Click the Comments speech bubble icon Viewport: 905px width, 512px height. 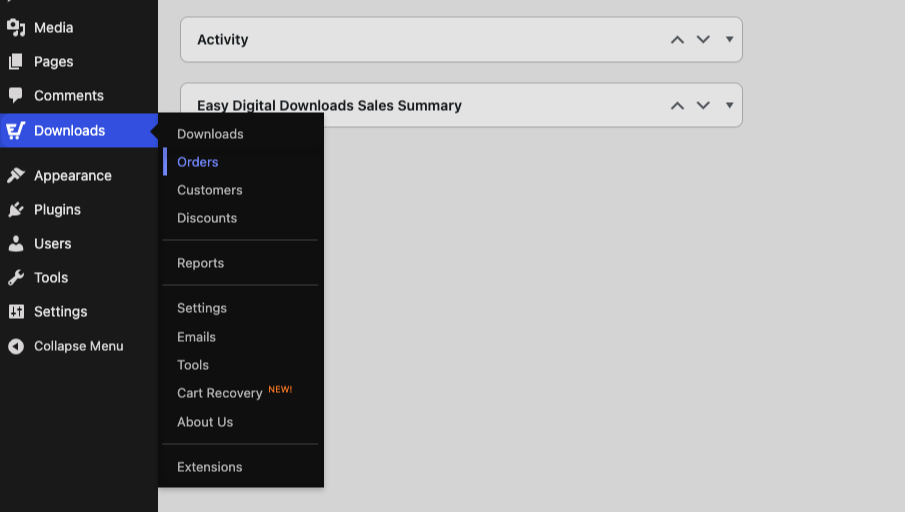(16, 95)
